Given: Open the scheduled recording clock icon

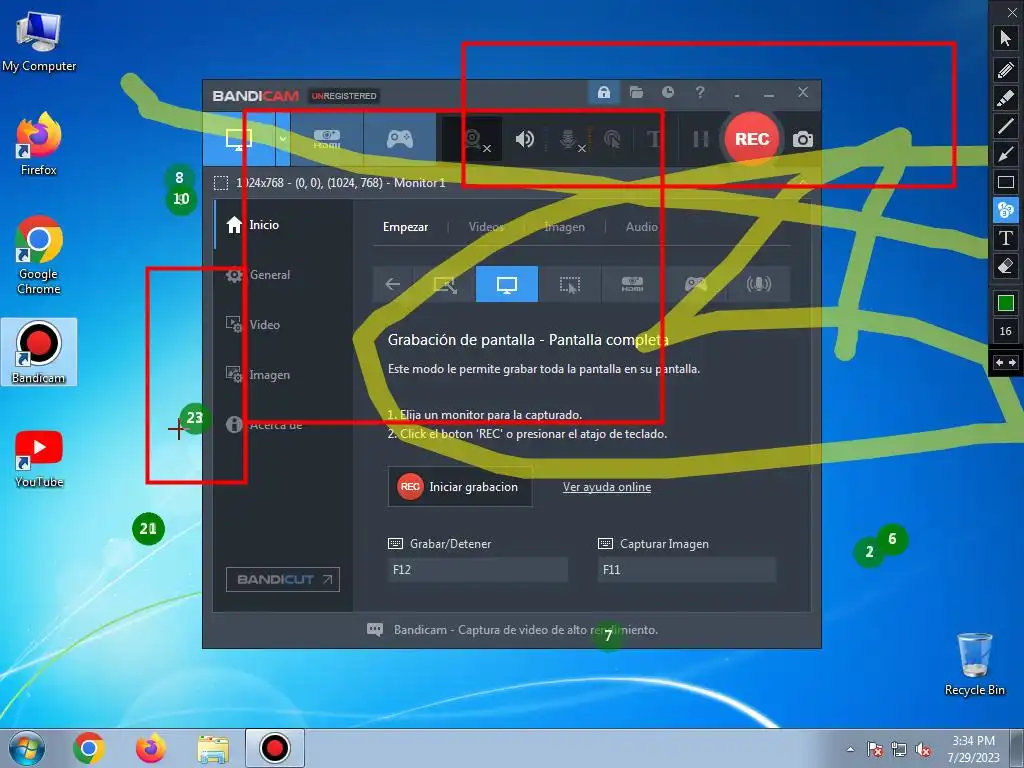Looking at the screenshot, I should [667, 92].
